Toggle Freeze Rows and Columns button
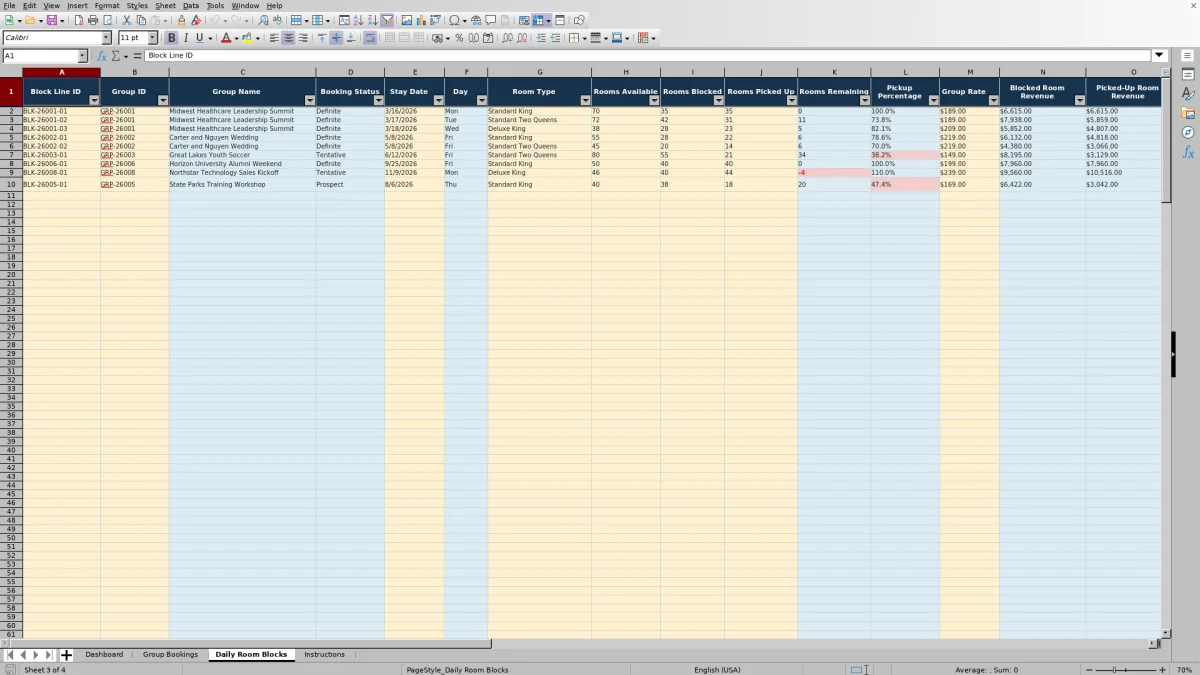The image size is (1200, 675). (x=538, y=20)
